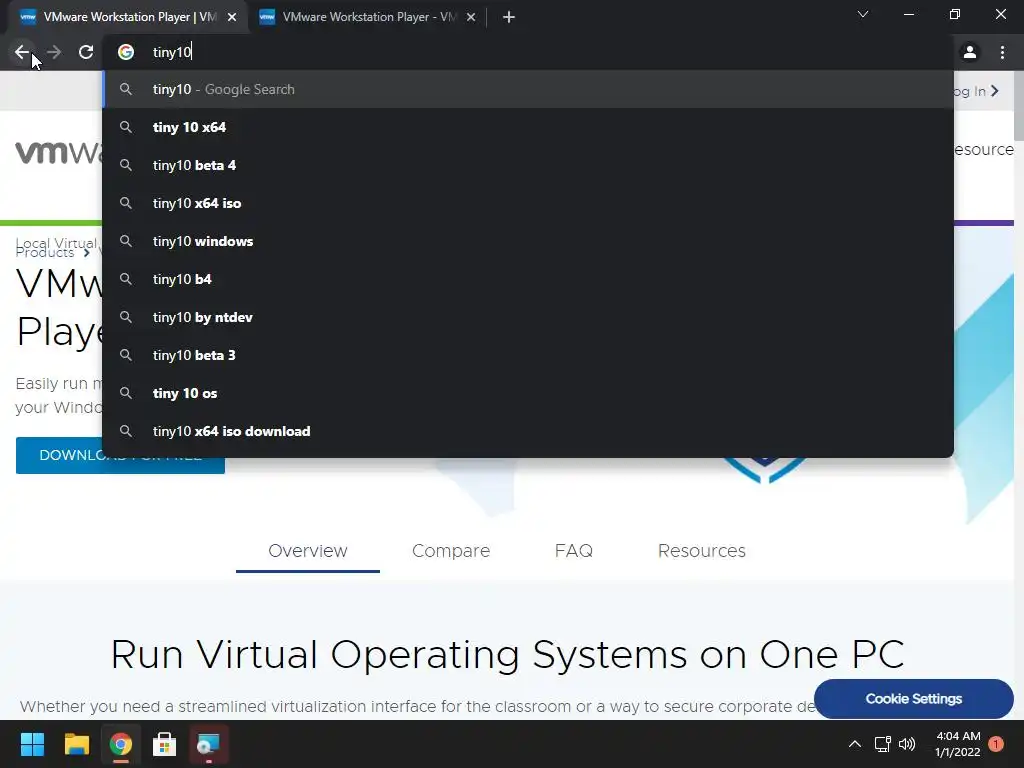Open the tab search dropdown arrow
Screen dimensions: 1024x768
863,14
